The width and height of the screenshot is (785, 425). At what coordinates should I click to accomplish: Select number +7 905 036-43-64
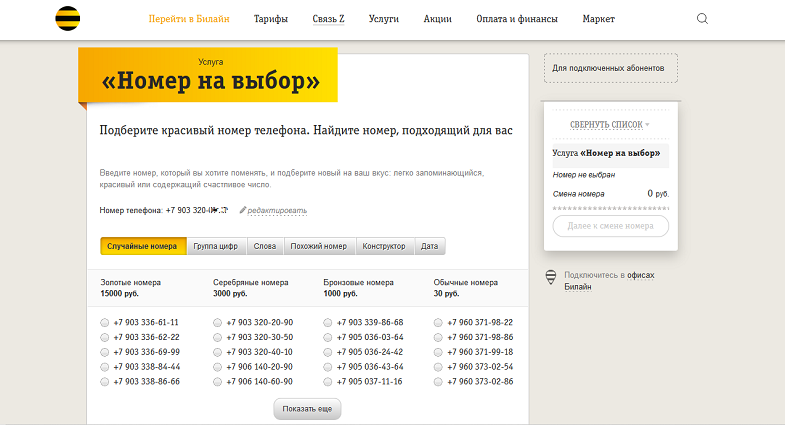click(327, 367)
